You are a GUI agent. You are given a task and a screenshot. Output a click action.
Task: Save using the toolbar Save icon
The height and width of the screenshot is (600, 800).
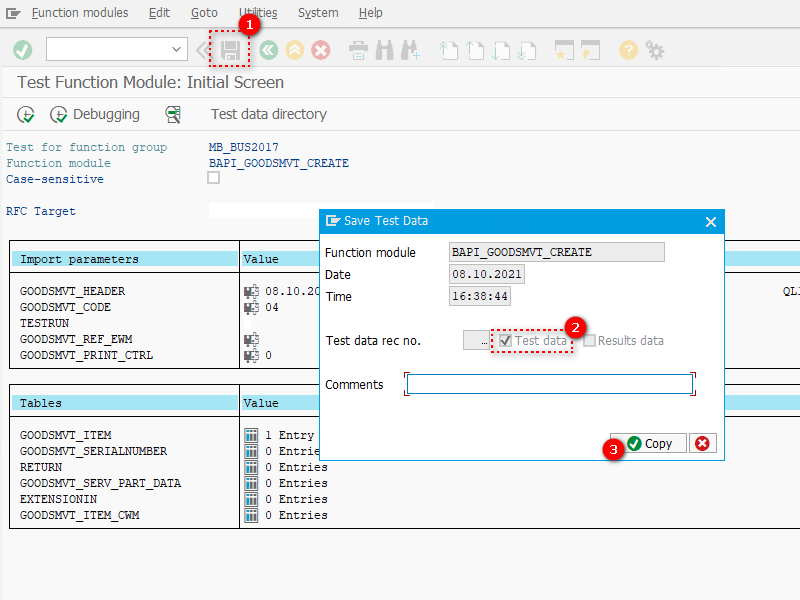tap(228, 49)
